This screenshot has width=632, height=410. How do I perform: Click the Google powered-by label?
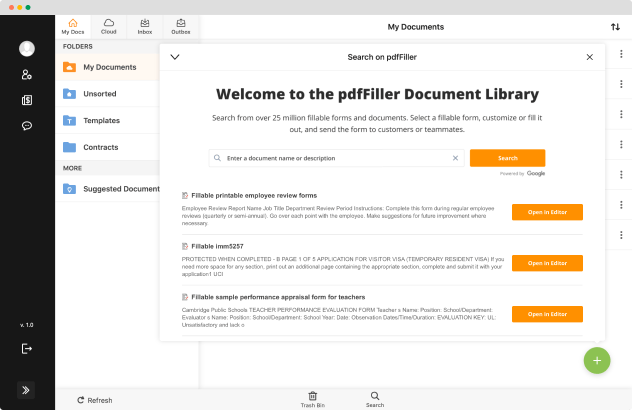tap(522, 173)
